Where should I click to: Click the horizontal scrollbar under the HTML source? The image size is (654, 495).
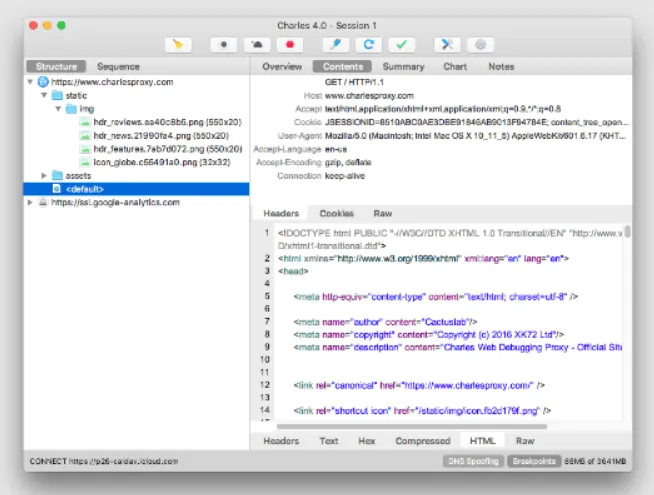[412, 427]
